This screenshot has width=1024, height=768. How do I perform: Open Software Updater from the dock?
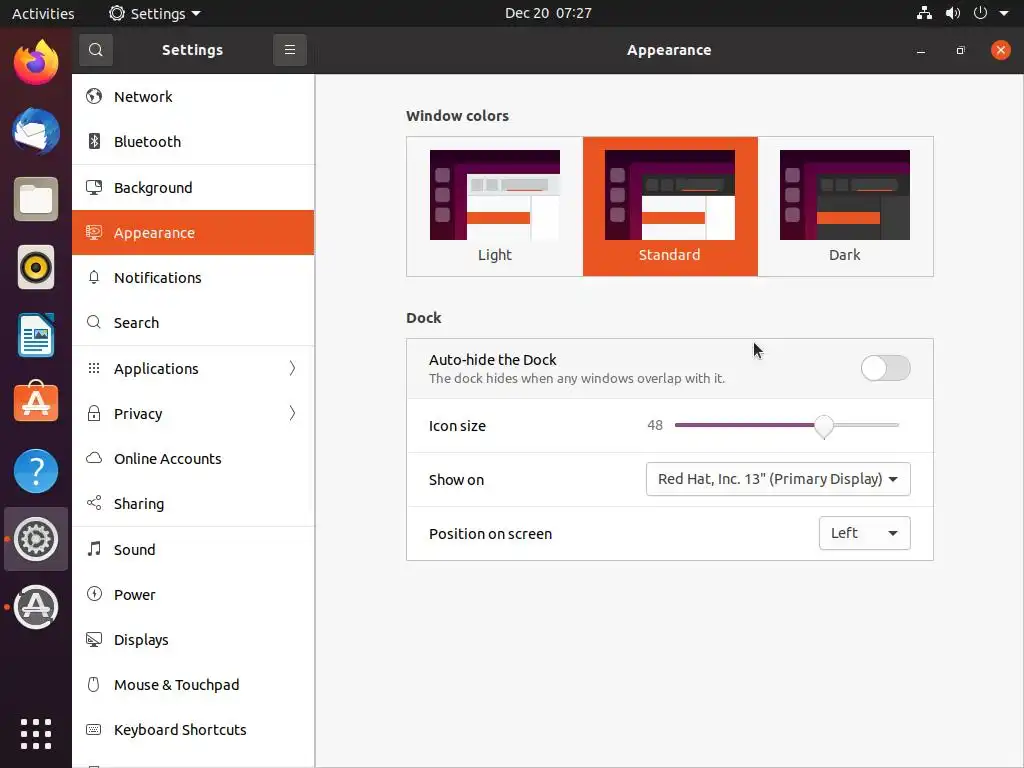[x=36, y=607]
